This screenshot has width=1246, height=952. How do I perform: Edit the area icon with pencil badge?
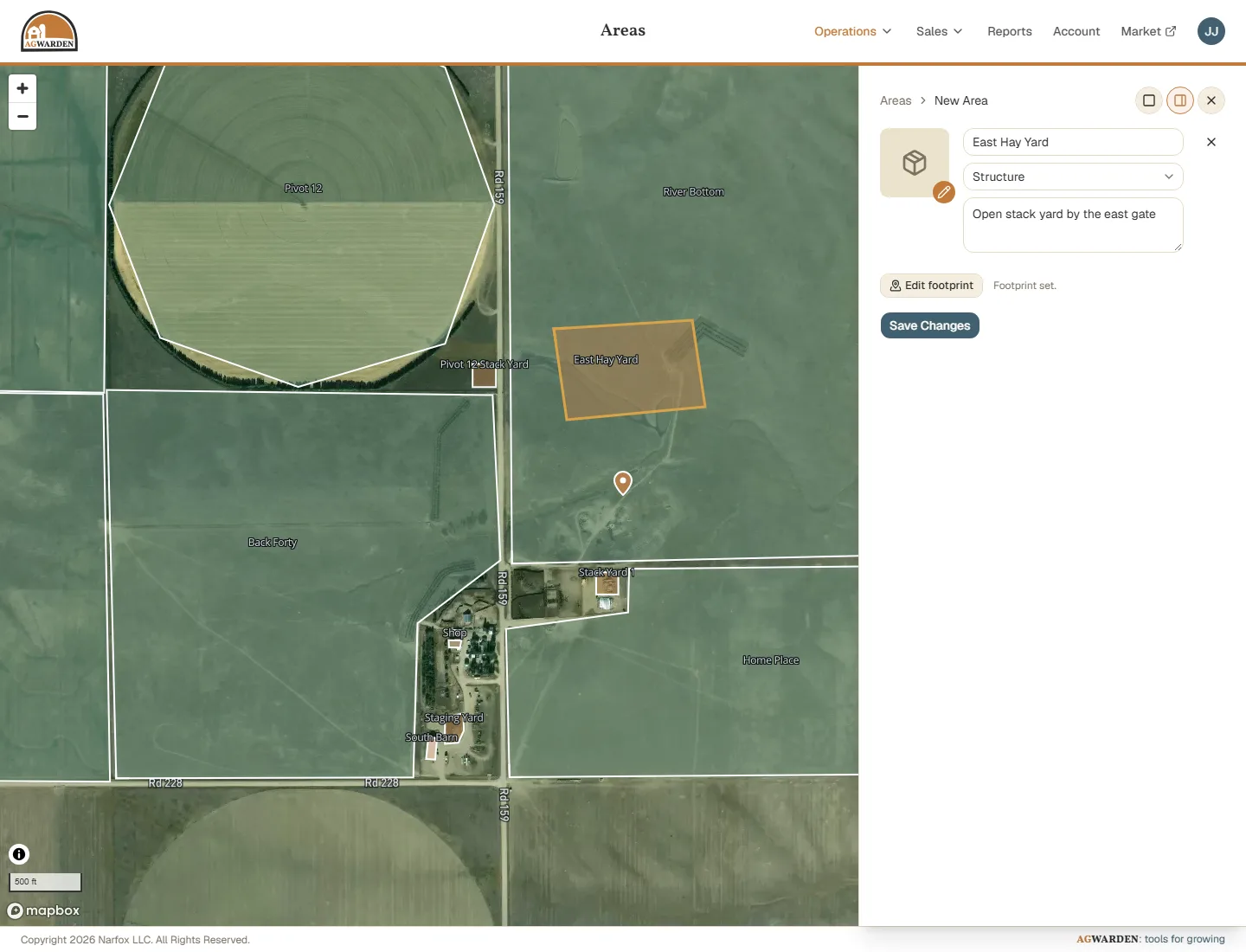coord(944,191)
